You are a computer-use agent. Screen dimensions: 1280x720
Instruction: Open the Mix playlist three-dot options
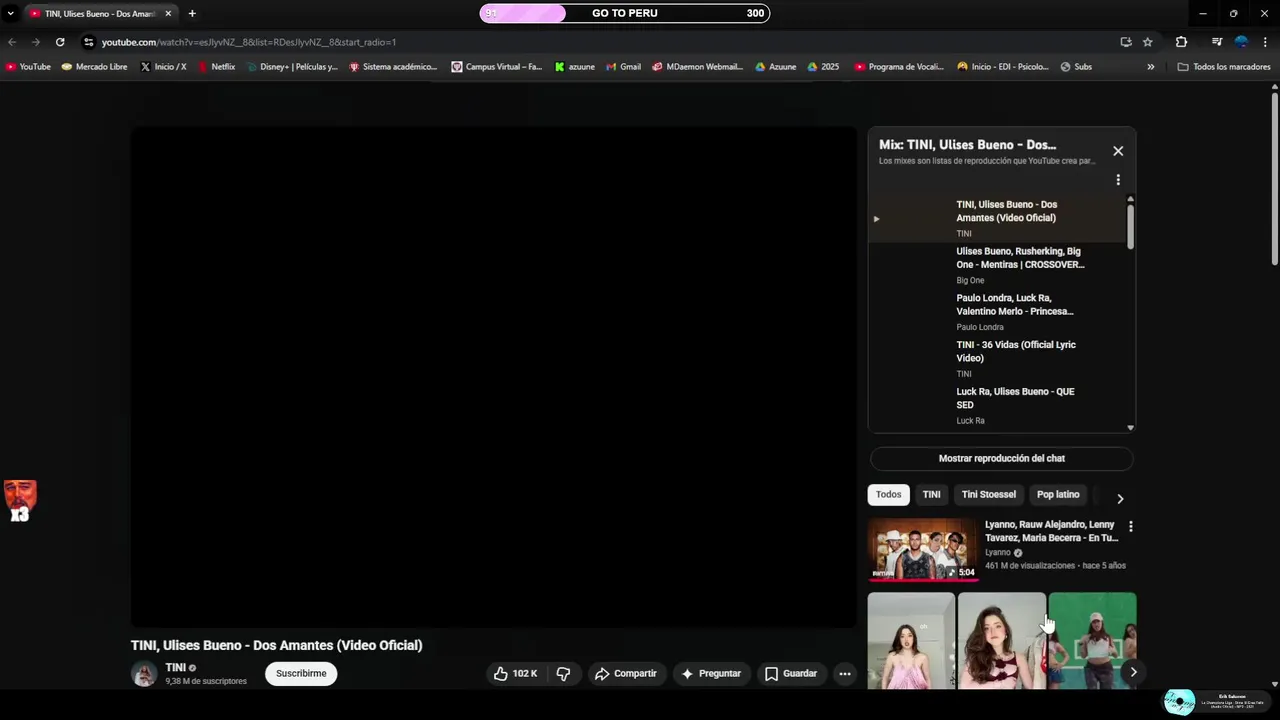coord(1118,180)
